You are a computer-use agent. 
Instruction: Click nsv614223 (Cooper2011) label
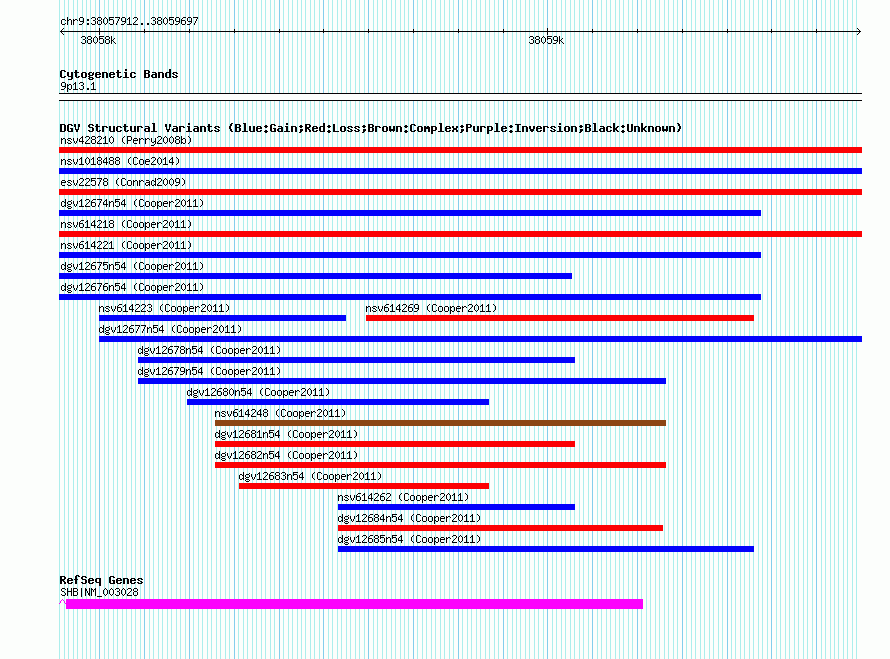pyautogui.click(x=164, y=308)
